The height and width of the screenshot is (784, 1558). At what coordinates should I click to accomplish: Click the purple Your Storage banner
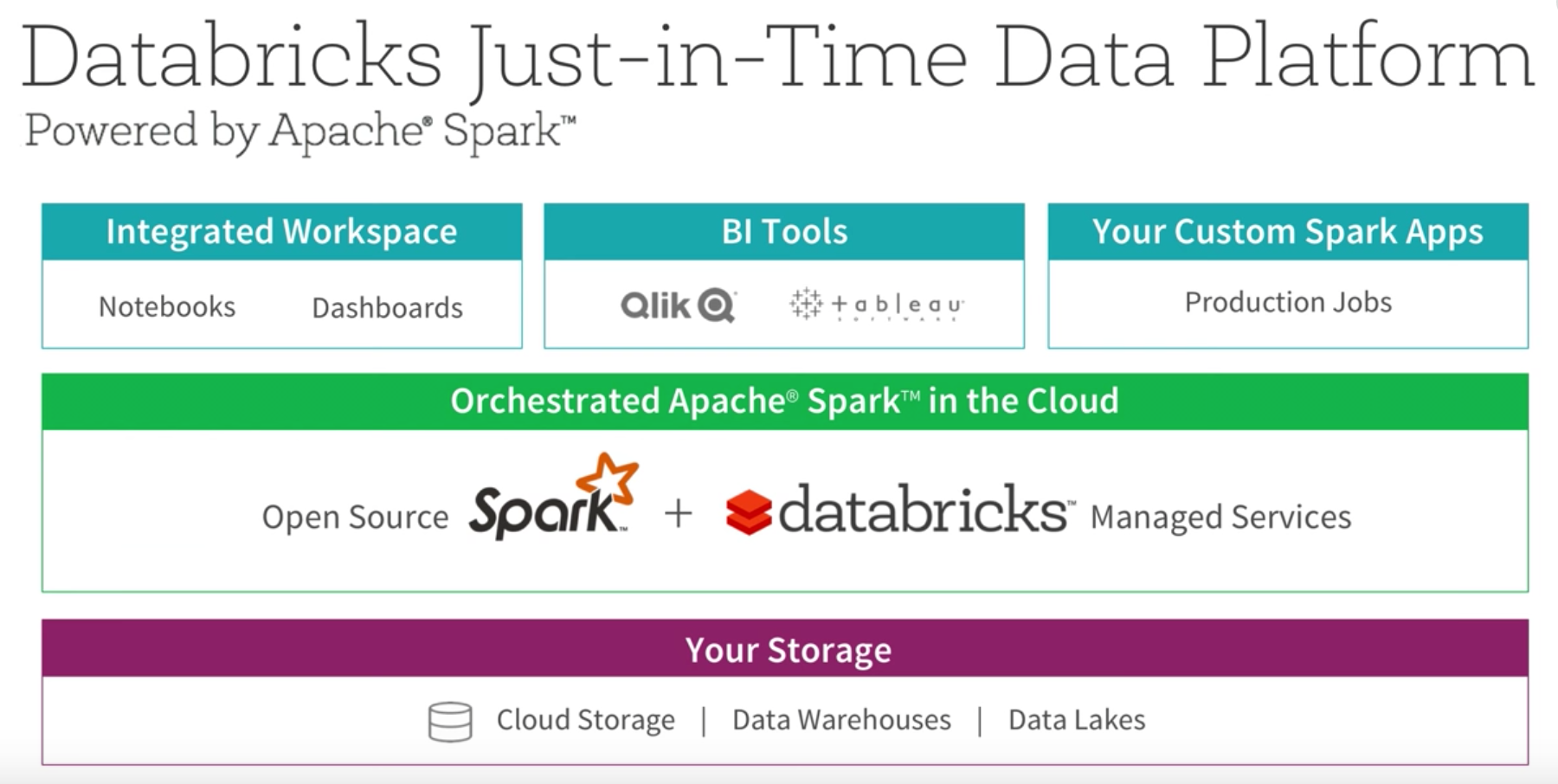point(788,650)
